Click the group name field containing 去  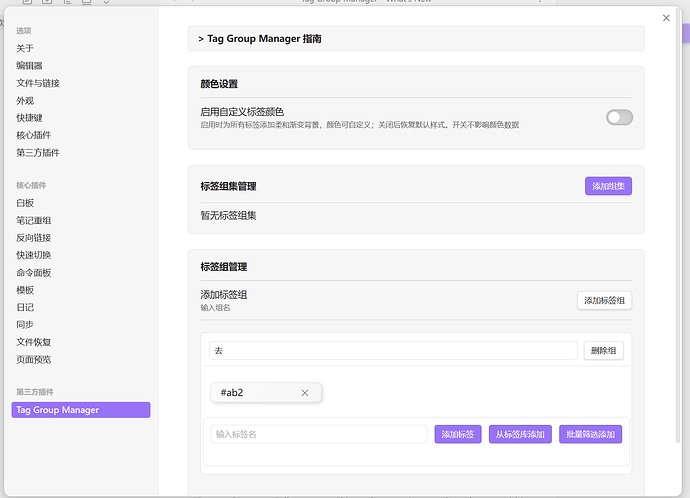[x=393, y=351]
